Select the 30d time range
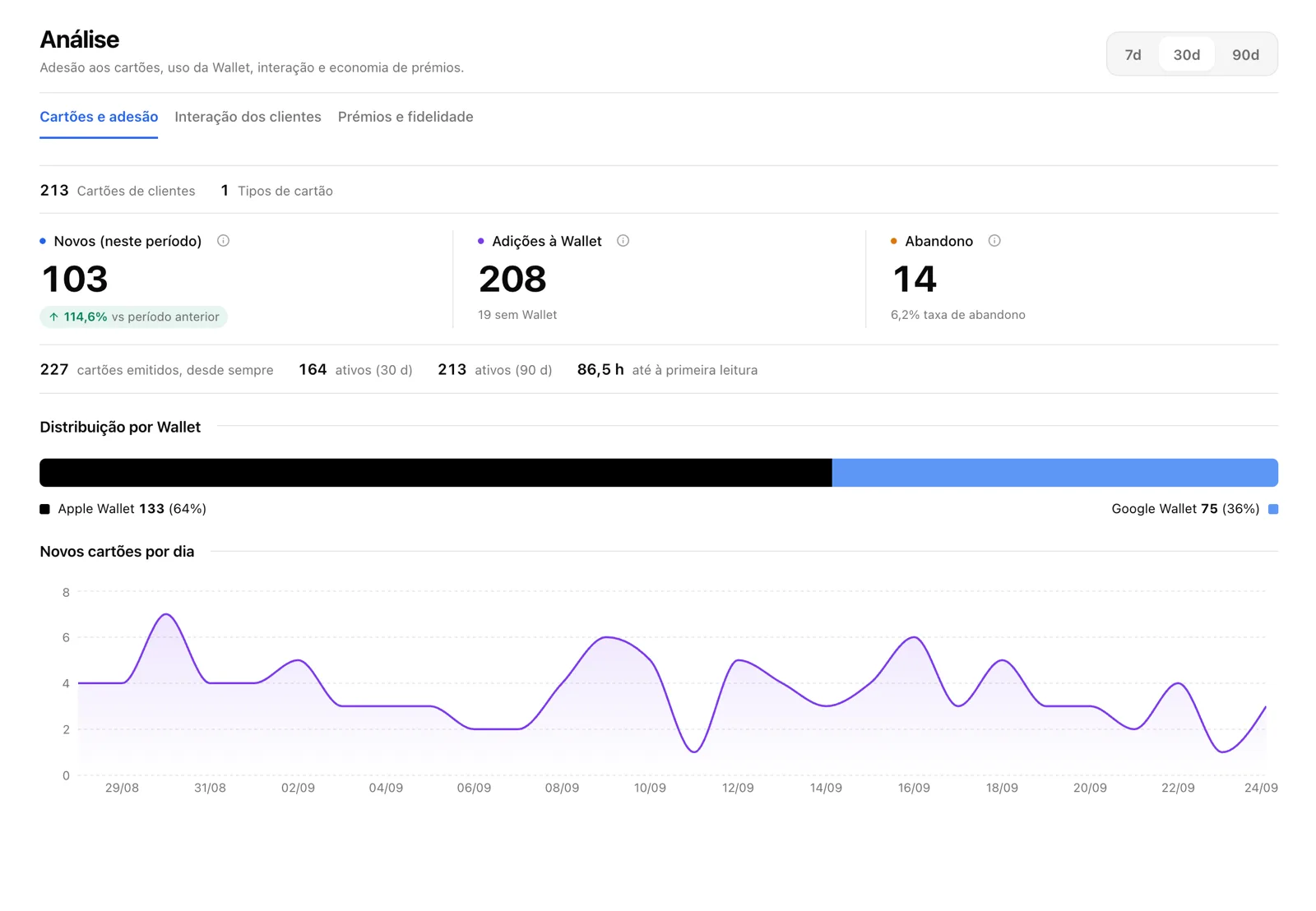 (1186, 54)
